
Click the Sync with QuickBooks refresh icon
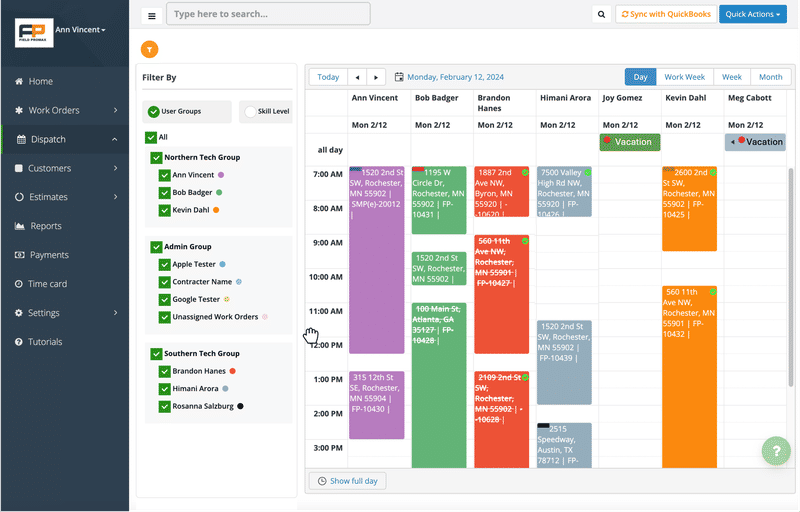point(624,14)
